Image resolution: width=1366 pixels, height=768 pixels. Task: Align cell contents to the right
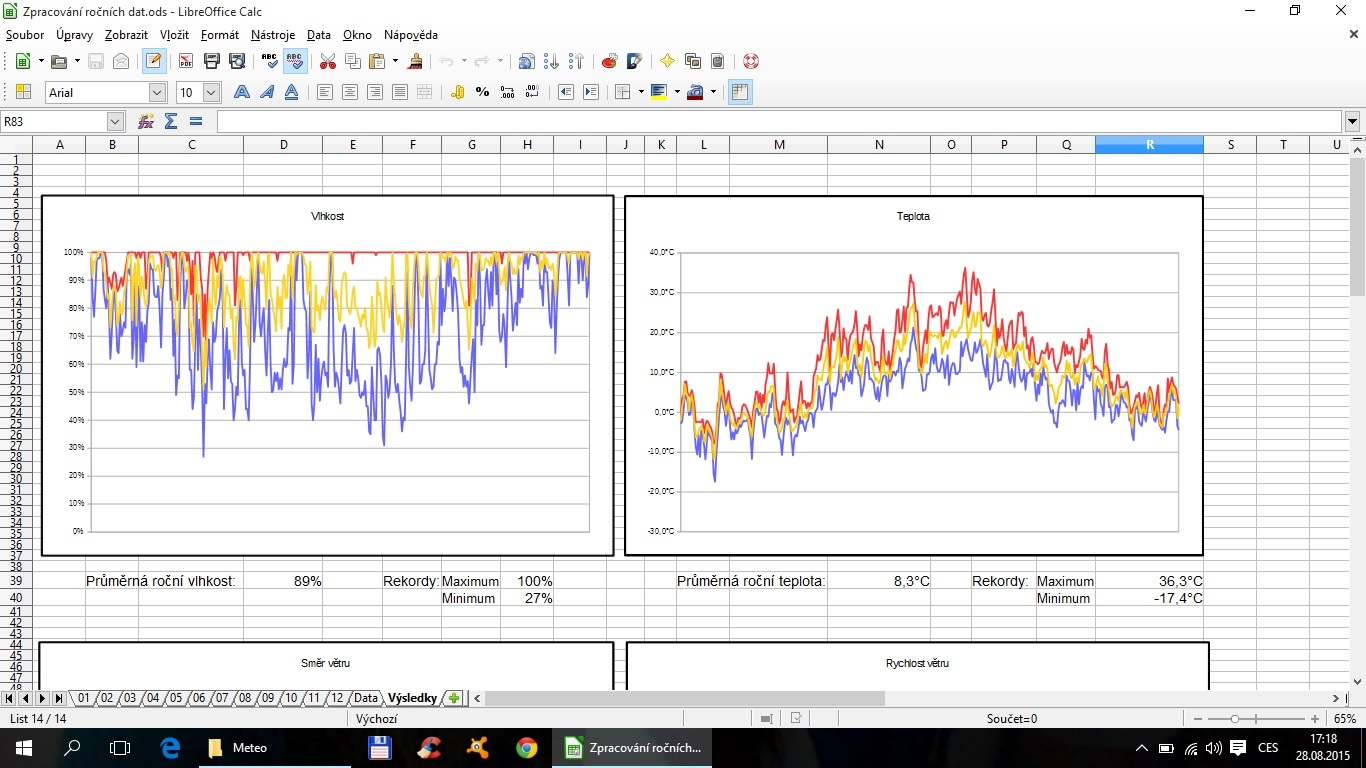375,92
